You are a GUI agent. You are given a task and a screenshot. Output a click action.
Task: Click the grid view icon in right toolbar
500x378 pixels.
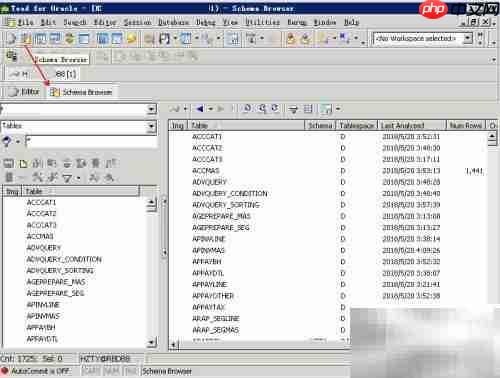tap(308, 109)
